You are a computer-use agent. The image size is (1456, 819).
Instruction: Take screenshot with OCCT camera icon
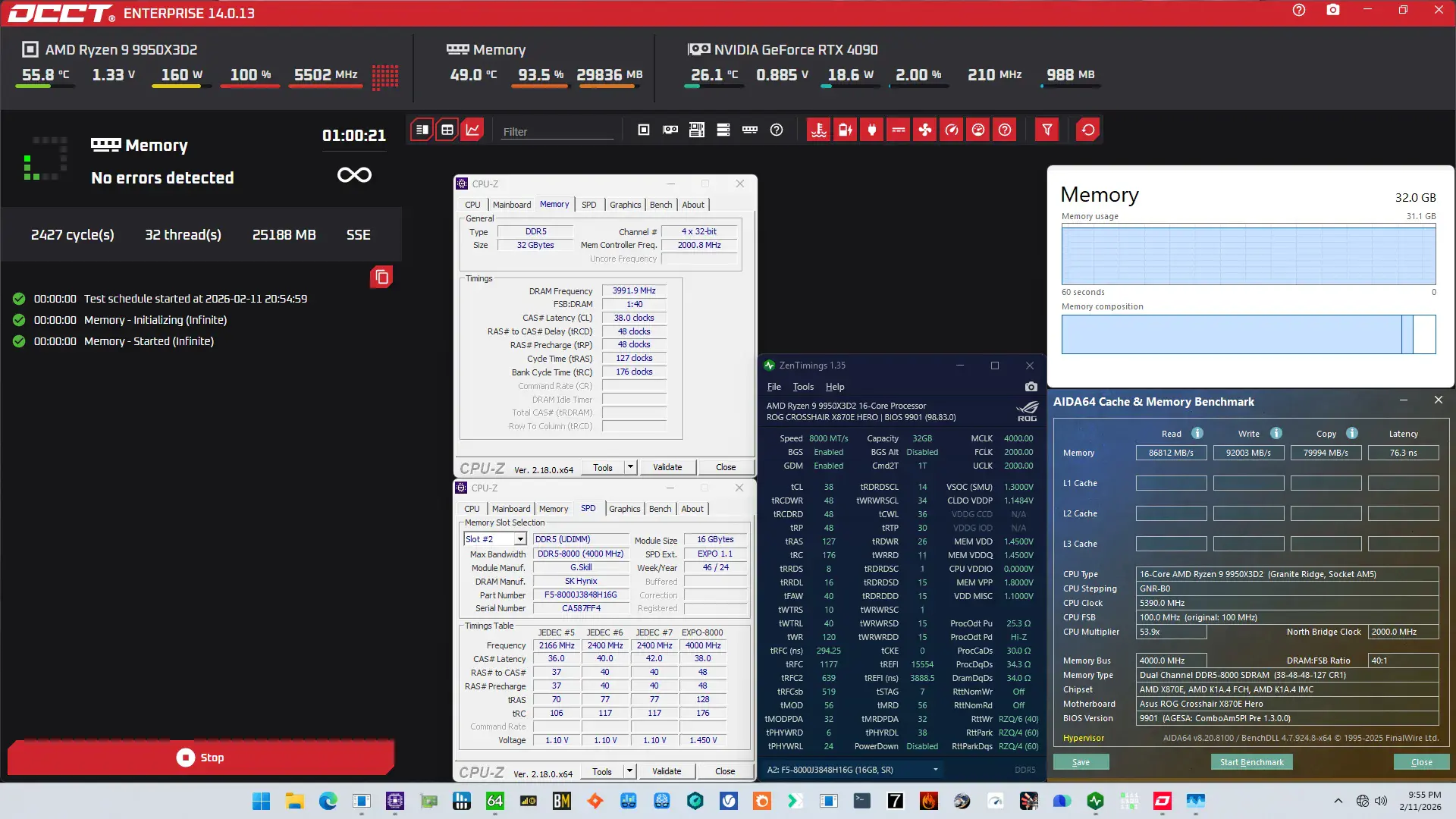click(1332, 11)
